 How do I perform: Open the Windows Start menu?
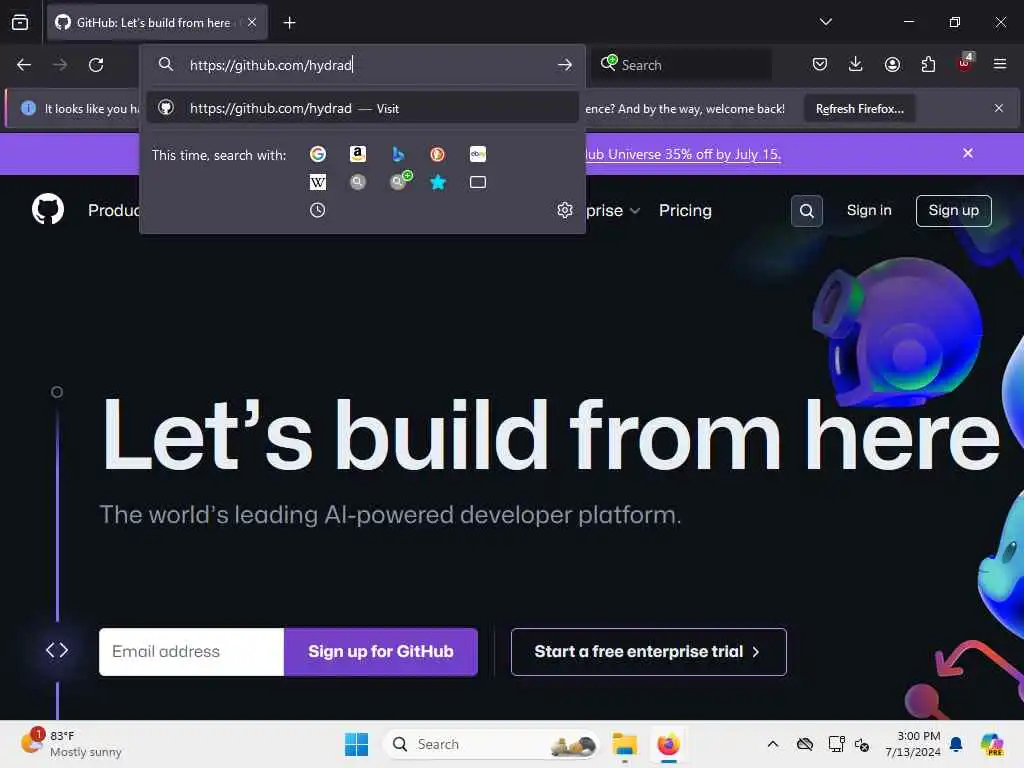click(x=357, y=744)
